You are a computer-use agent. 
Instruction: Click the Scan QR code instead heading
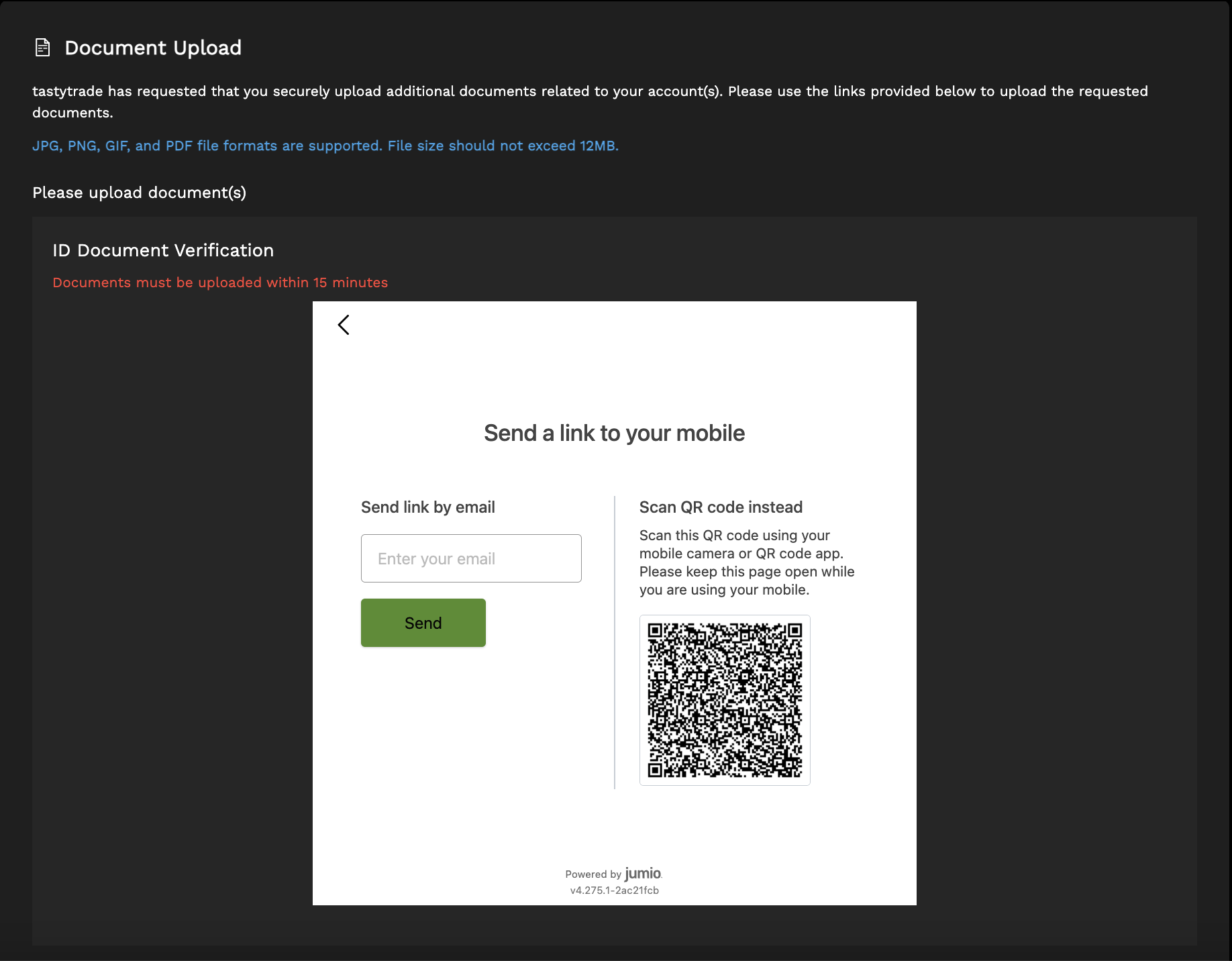[x=721, y=507]
